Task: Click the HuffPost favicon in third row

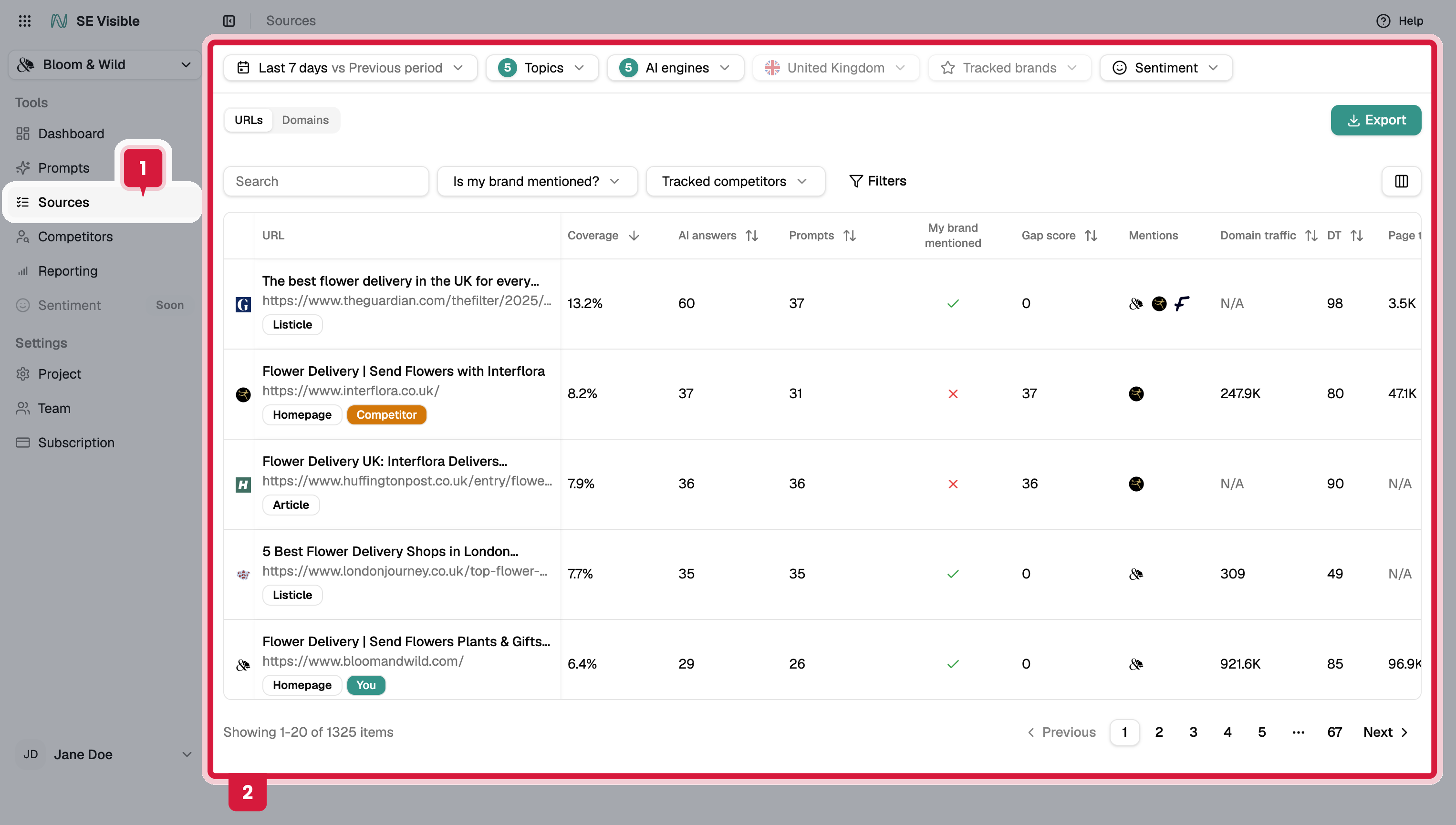Action: point(243,485)
